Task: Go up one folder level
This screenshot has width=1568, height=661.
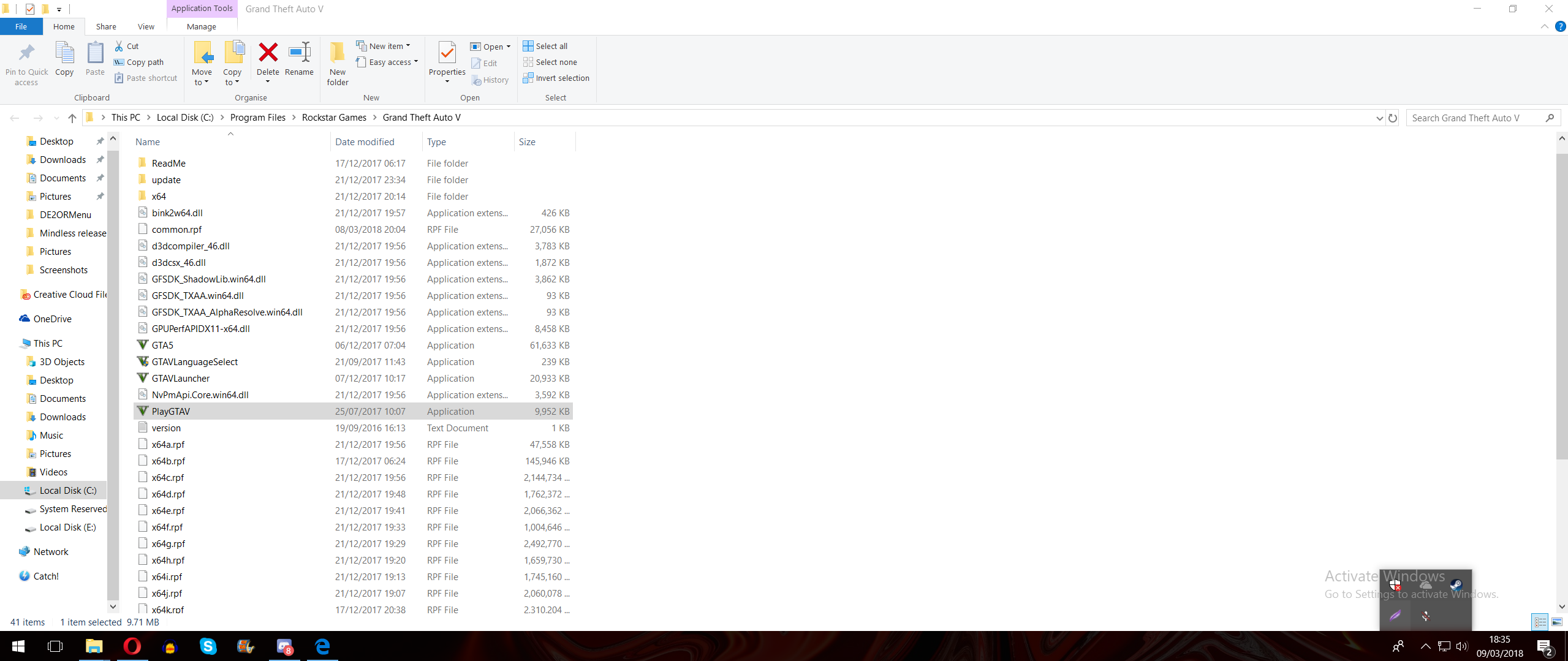Action: [72, 118]
